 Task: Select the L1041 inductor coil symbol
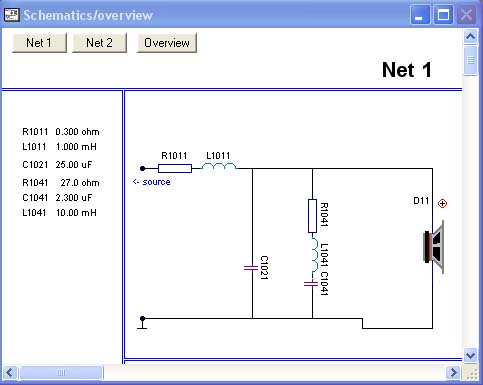(315, 255)
